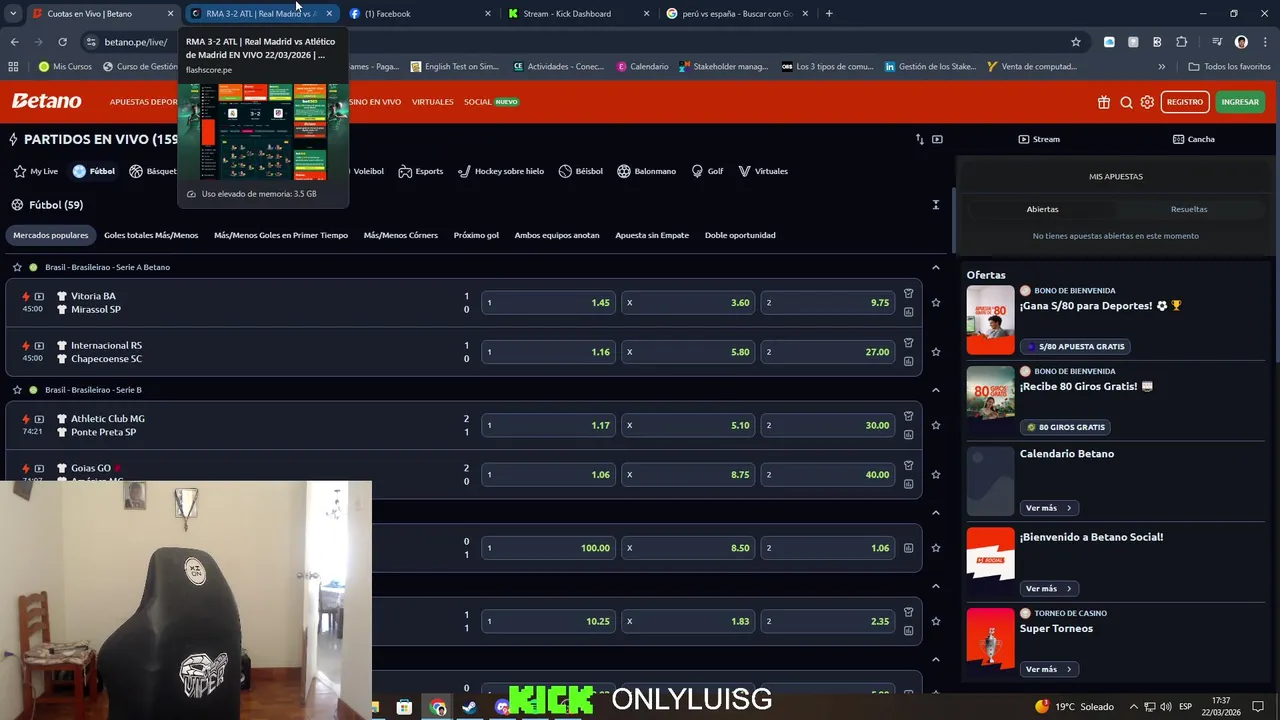Viewport: 1280px width, 720px height.
Task: Reload the page with browser refresh button
Action: point(62,42)
